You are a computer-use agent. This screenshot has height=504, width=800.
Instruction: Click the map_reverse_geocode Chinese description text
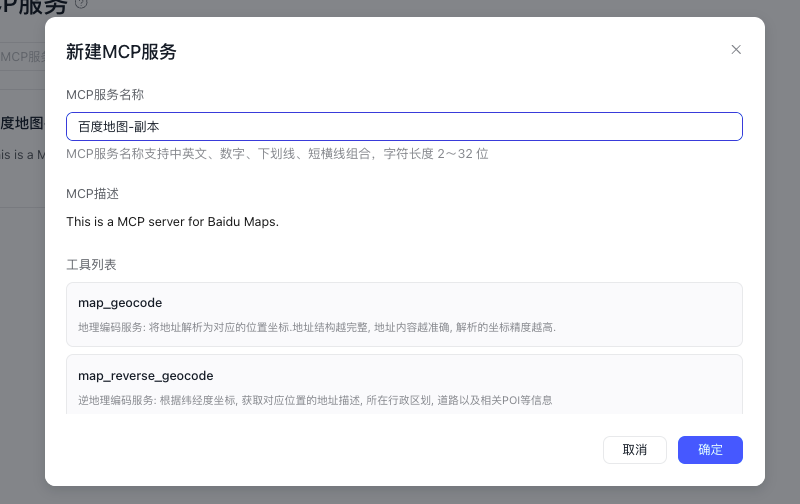click(315, 400)
